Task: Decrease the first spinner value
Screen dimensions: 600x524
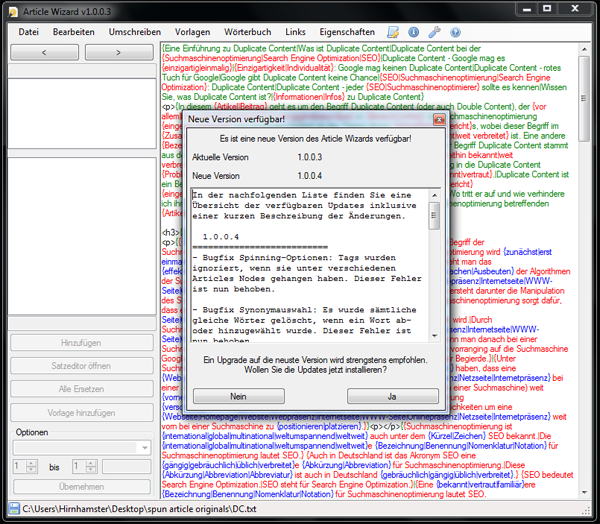Action: (x=31, y=470)
